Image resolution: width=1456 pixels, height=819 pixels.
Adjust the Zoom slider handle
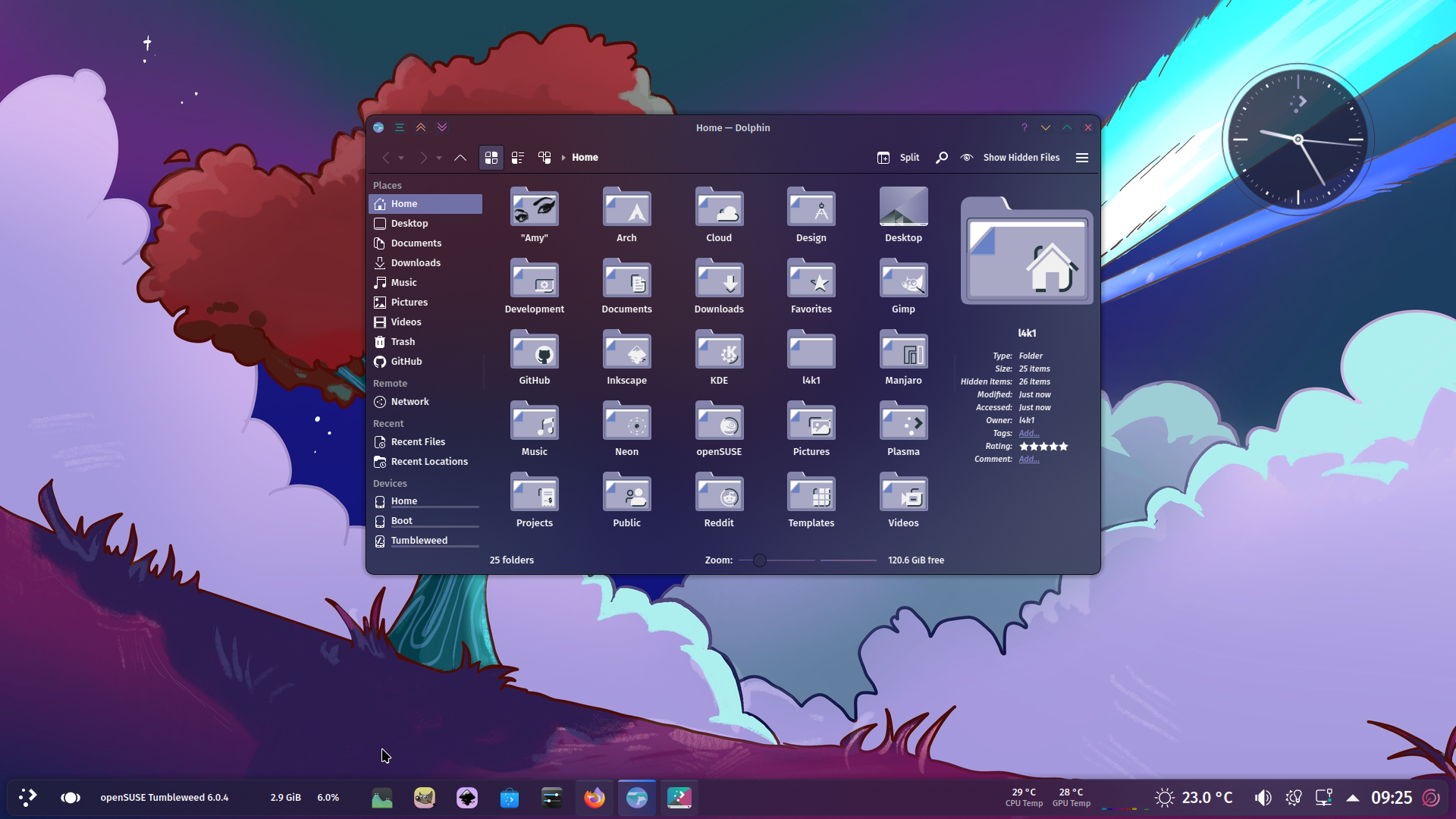760,560
